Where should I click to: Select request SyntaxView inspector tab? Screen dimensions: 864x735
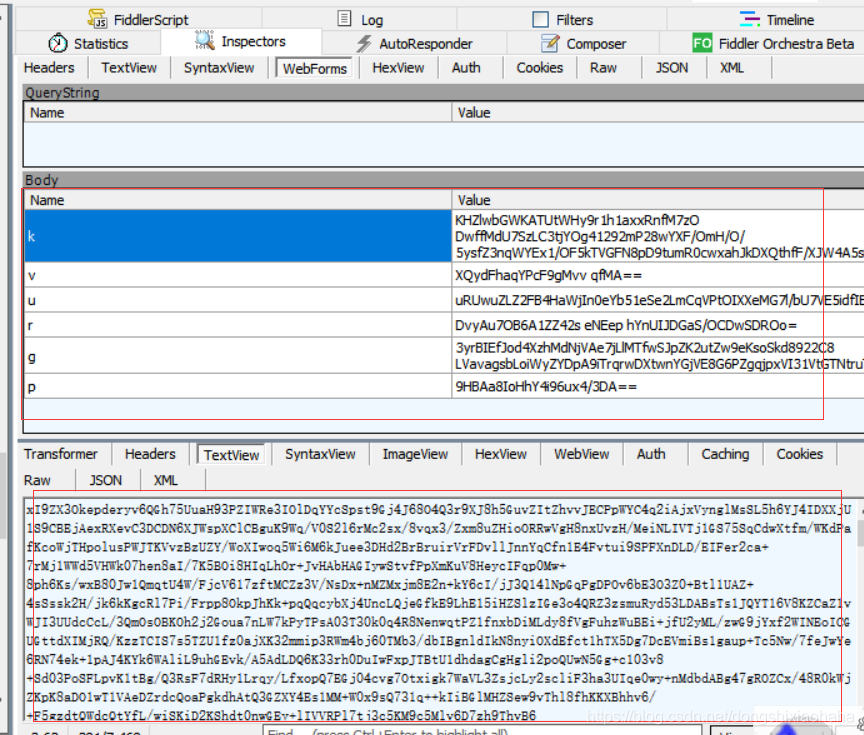(219, 68)
